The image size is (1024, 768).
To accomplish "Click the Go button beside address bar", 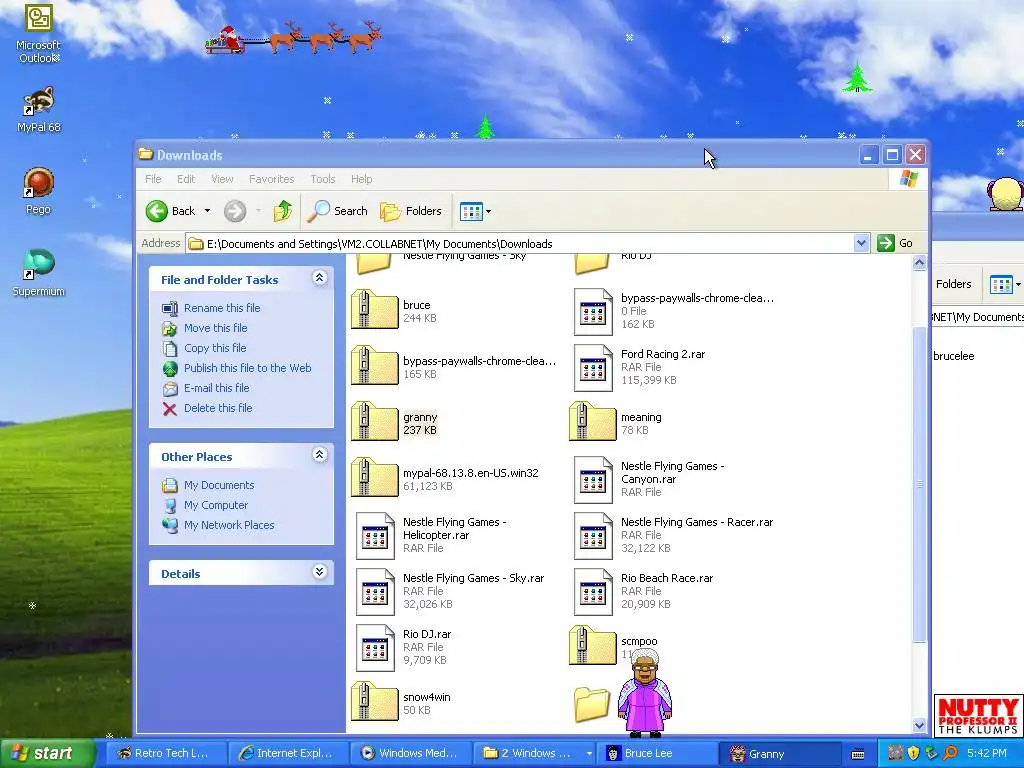I will (x=896, y=243).
